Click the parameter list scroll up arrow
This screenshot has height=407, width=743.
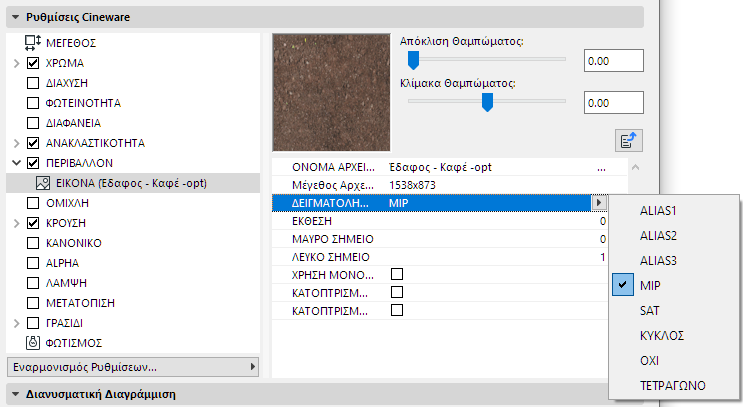coord(635,167)
